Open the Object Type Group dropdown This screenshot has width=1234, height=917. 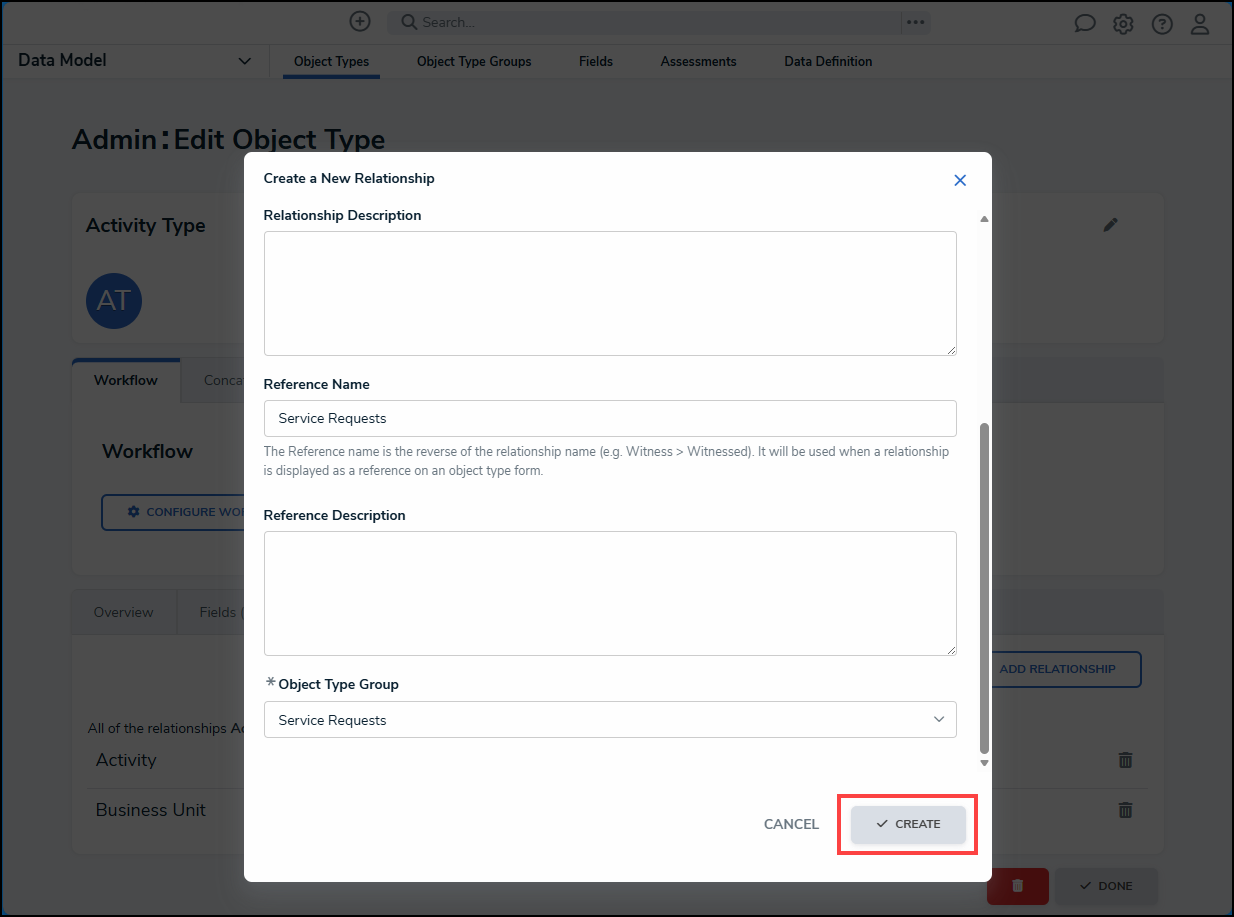click(610, 720)
